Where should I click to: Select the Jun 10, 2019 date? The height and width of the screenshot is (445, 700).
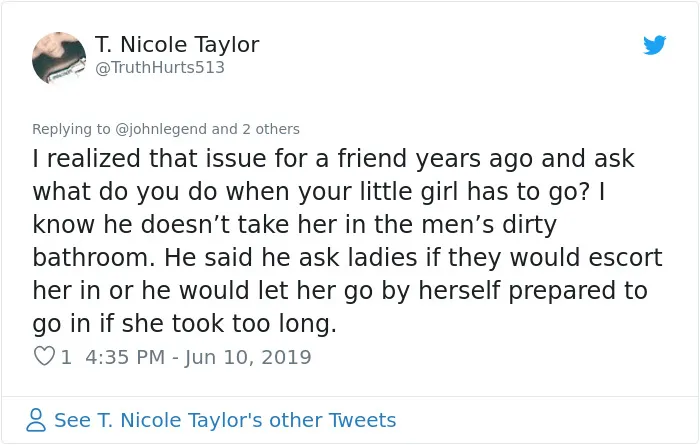tap(248, 357)
